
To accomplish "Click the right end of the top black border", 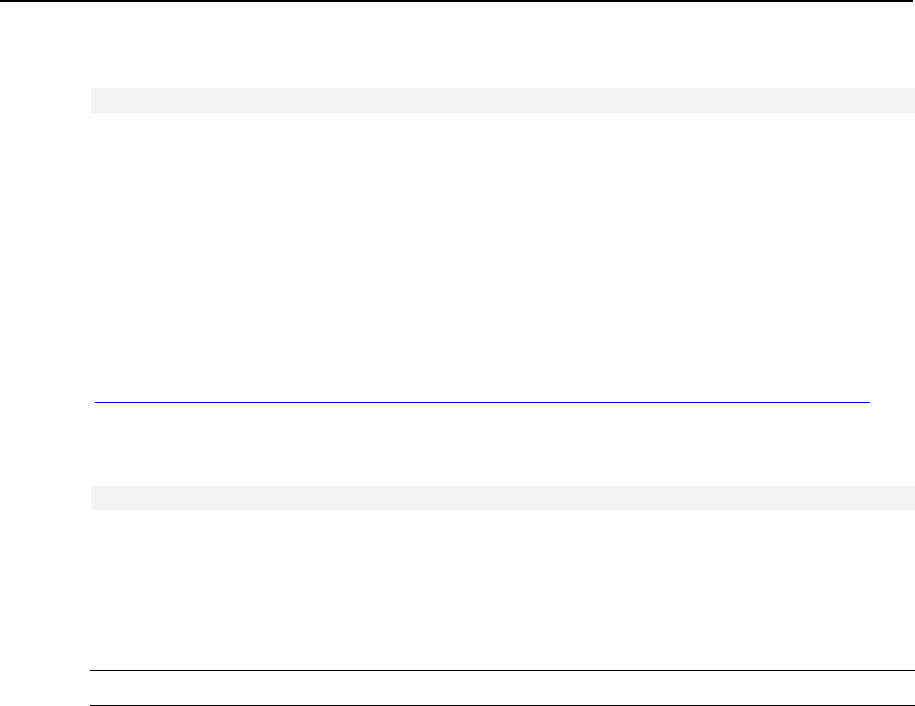I will 911,1.
